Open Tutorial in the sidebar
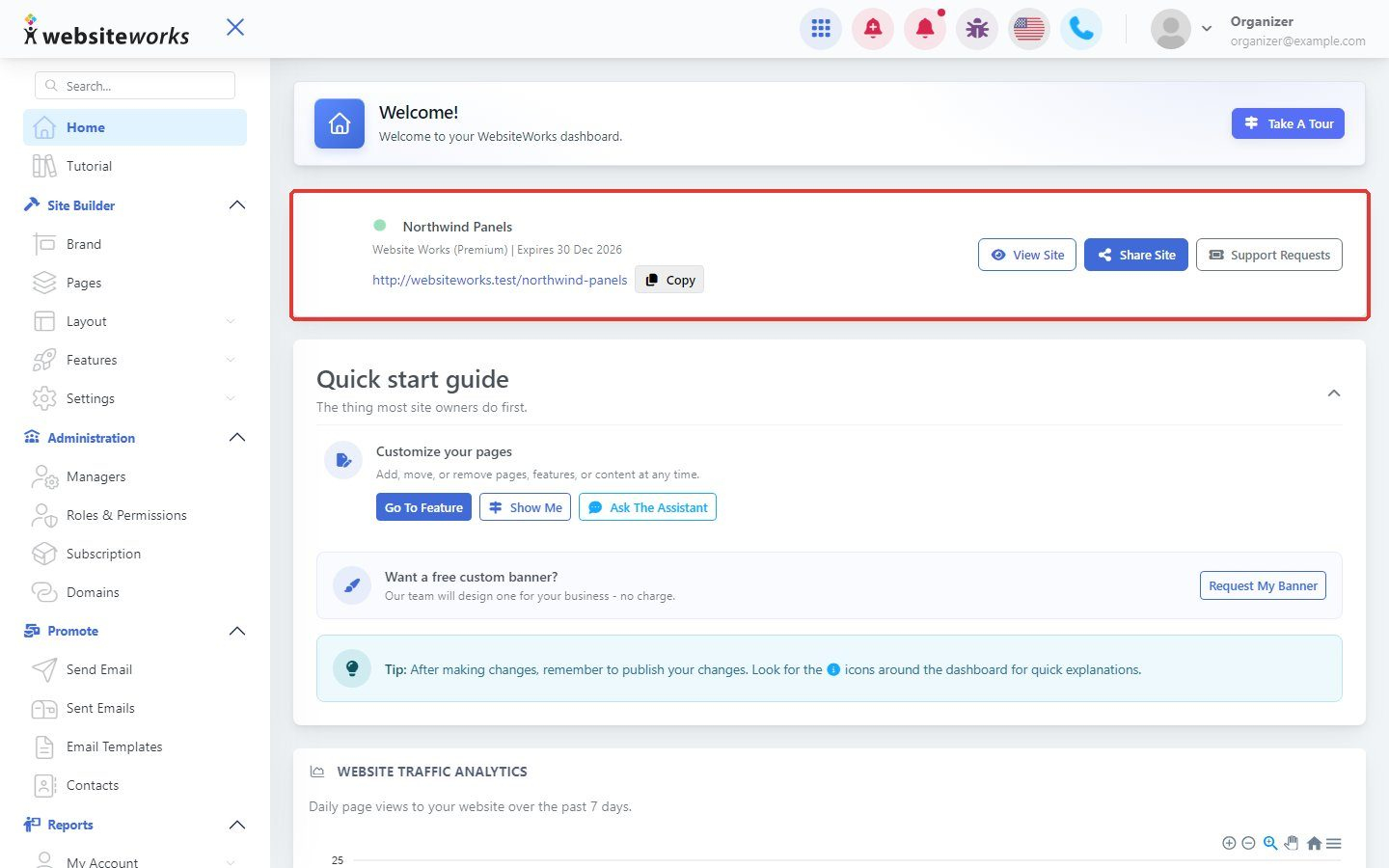The image size is (1389, 868). coord(135,166)
